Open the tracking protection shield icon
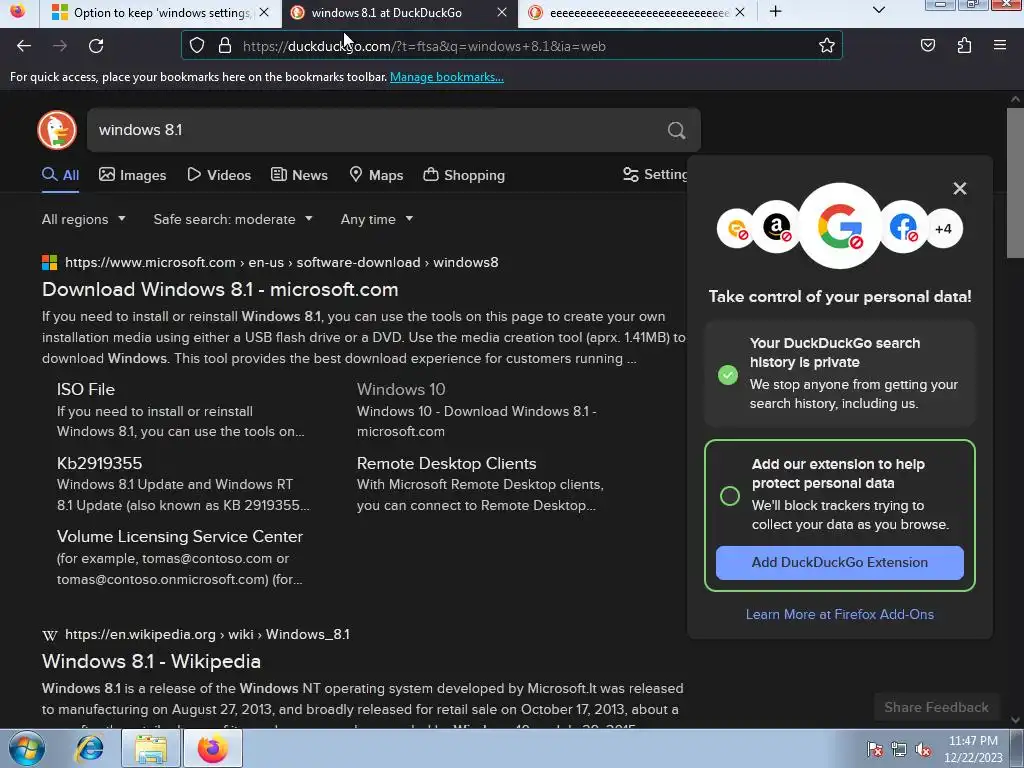The width and height of the screenshot is (1024, 768). (x=197, y=46)
